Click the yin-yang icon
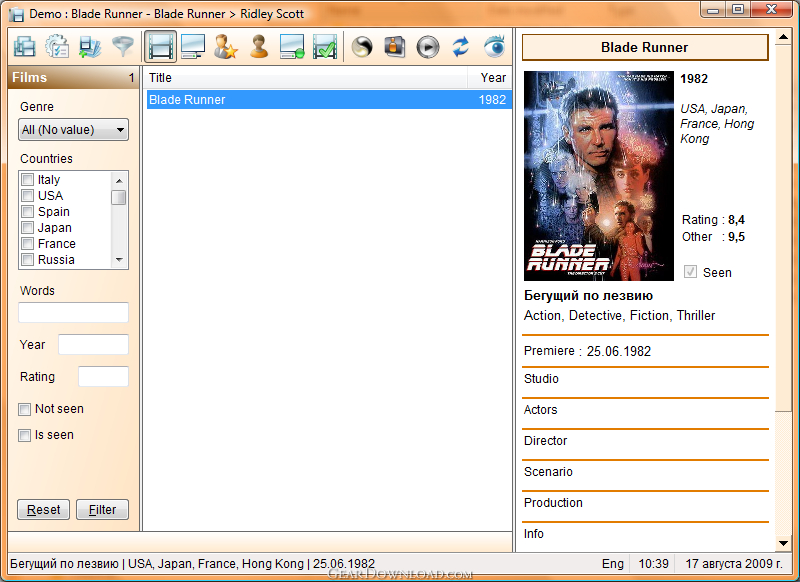800x582 pixels. (362, 47)
